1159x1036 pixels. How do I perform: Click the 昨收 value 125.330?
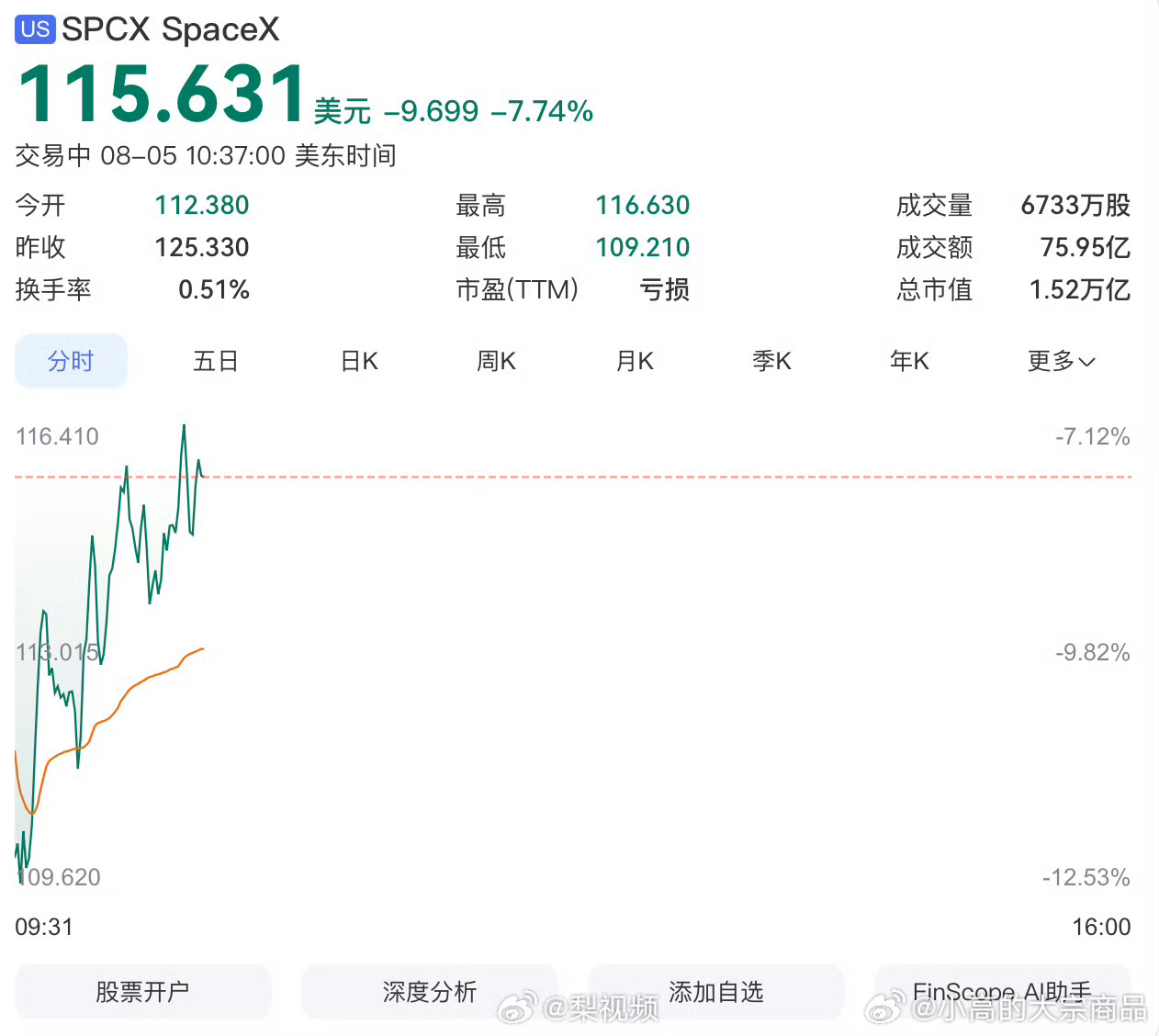point(202,247)
